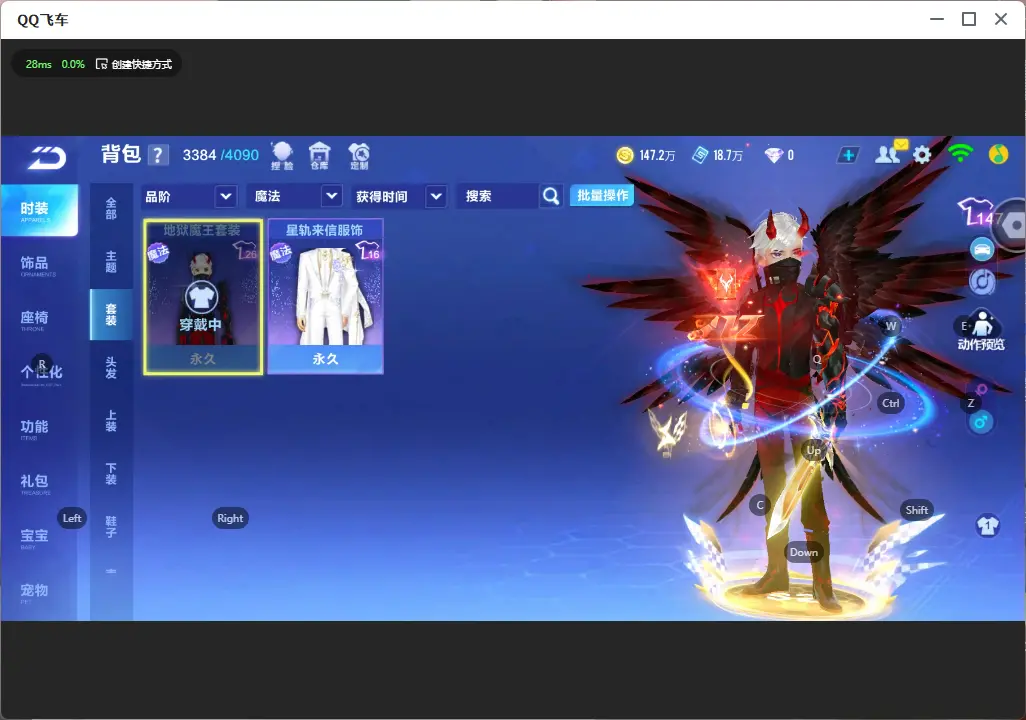This screenshot has width=1026, height=720.
Task: Open the 仓库 warehouse icon
Action: (319, 156)
